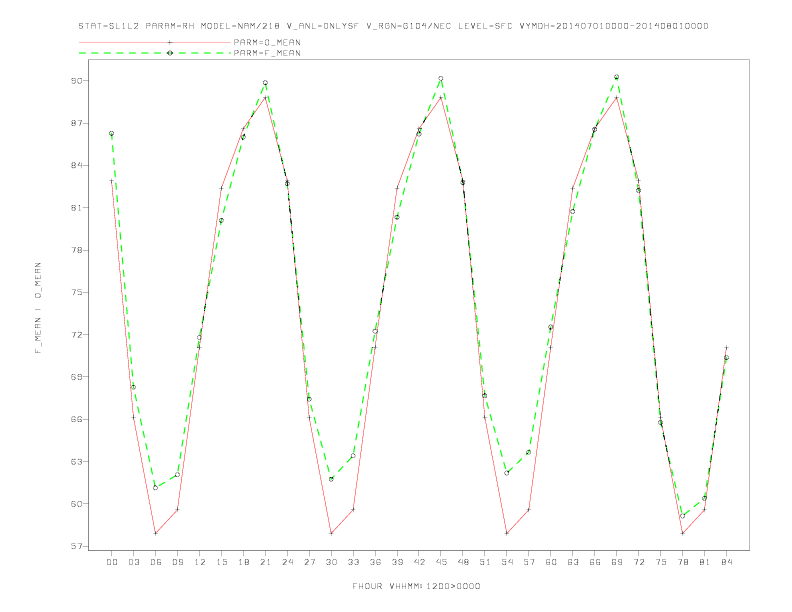Click the x-axis forecast hour label 72
792x612 pixels.
pyautogui.click(x=638, y=562)
